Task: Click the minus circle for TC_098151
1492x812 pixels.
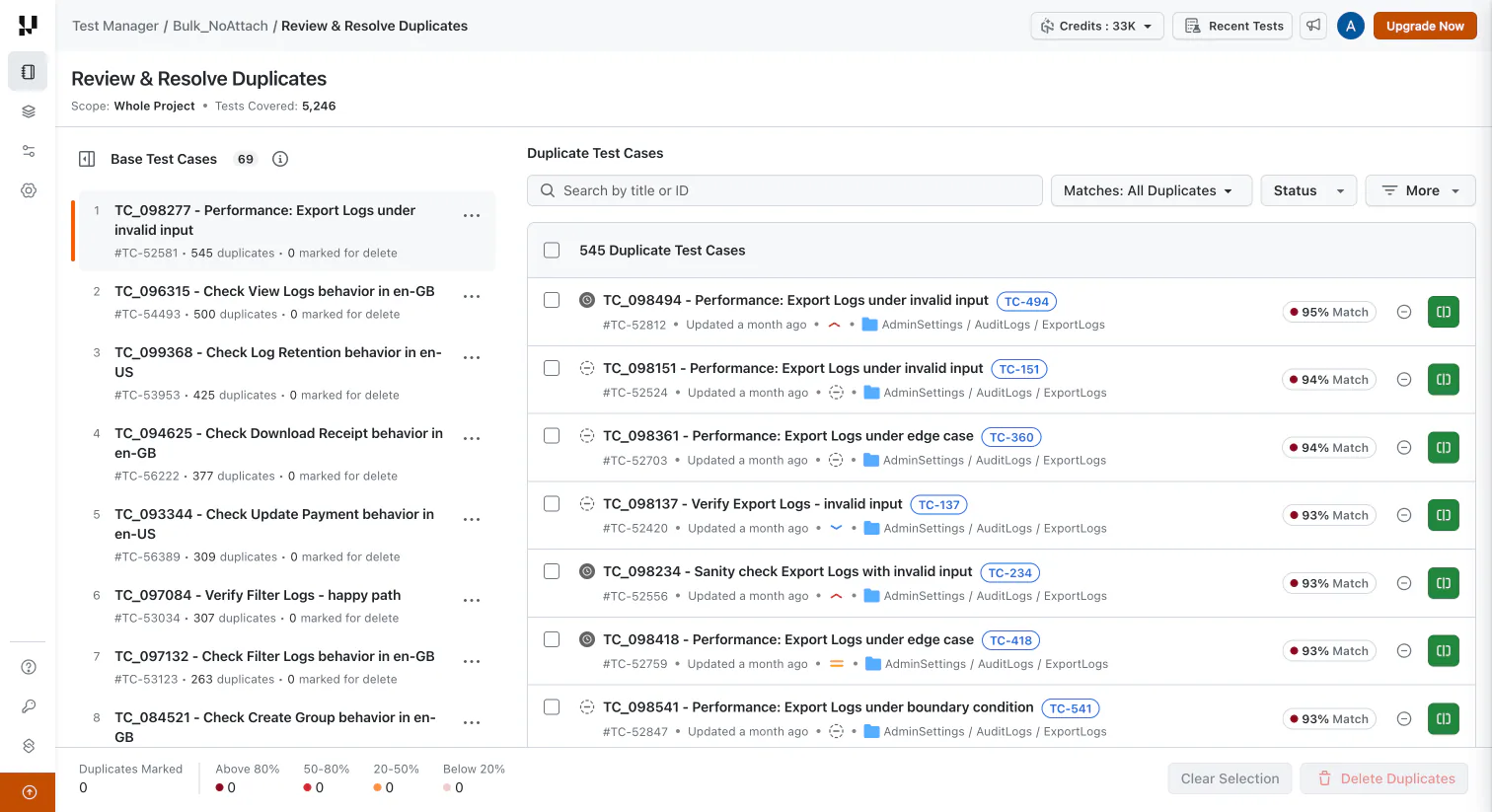Action: pyautogui.click(x=1404, y=380)
